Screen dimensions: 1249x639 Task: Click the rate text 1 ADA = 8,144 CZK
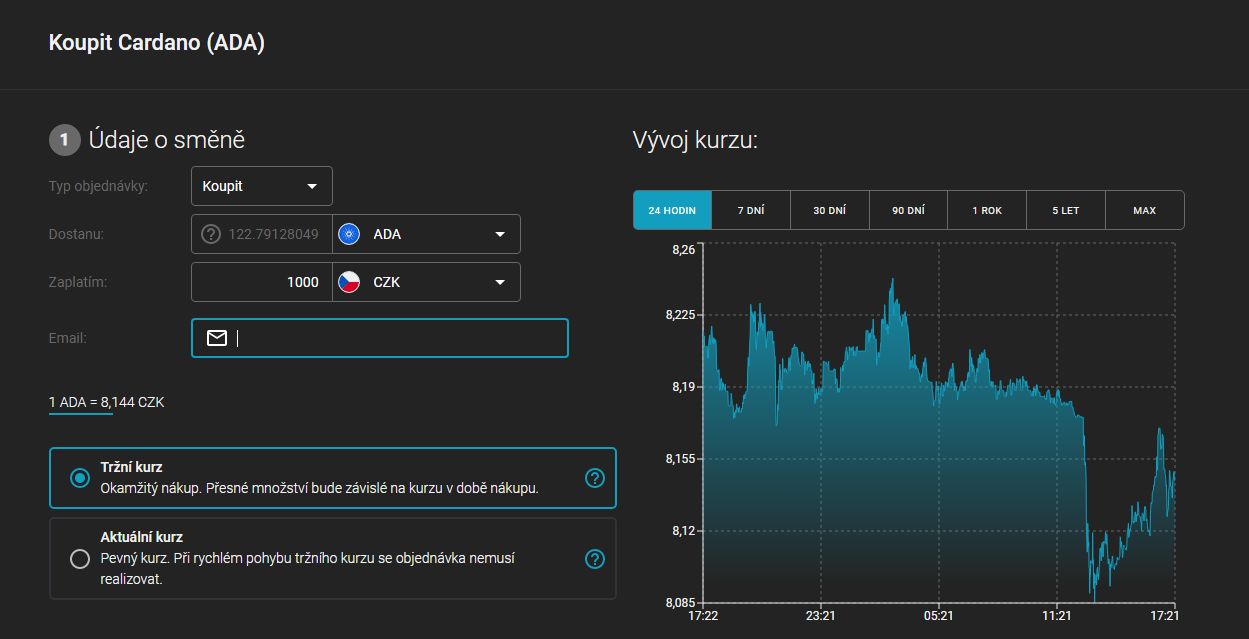point(106,402)
